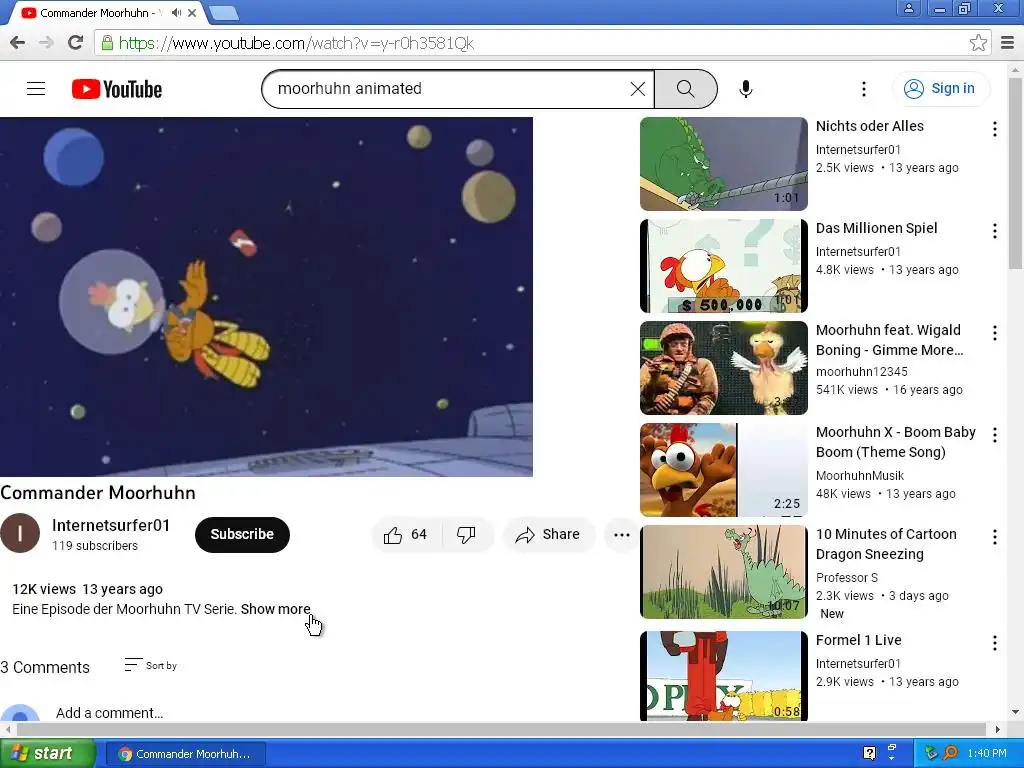Image resolution: width=1024 pixels, height=768 pixels.
Task: Open options menu for Das Millionen Spiel
Action: click(995, 231)
